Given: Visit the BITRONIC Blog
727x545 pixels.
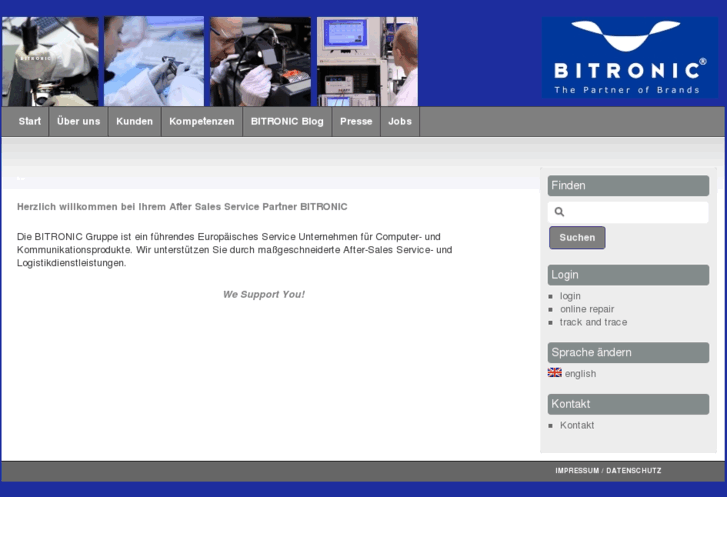Looking at the screenshot, I should click(x=287, y=122).
